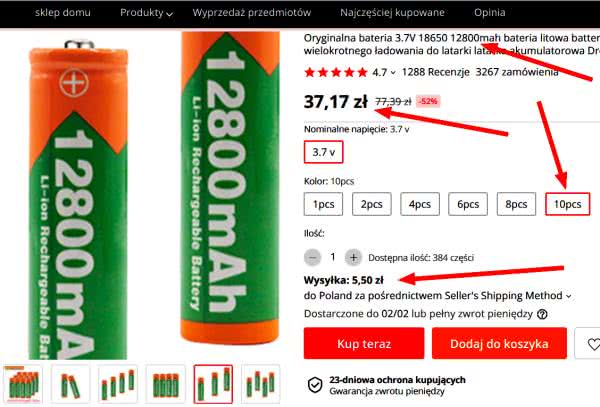Image resolution: width=600 pixels, height=407 pixels.
Task: Select the 10pcs option
Action: coord(567,204)
